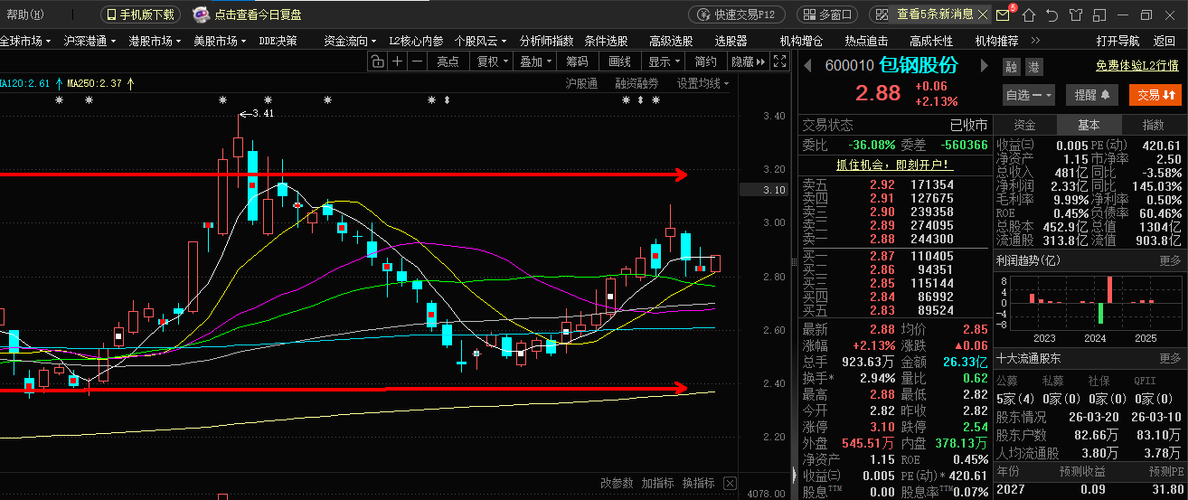Open 多窗口 multi-window view
Viewport: 1188px width, 500px height.
coord(827,14)
